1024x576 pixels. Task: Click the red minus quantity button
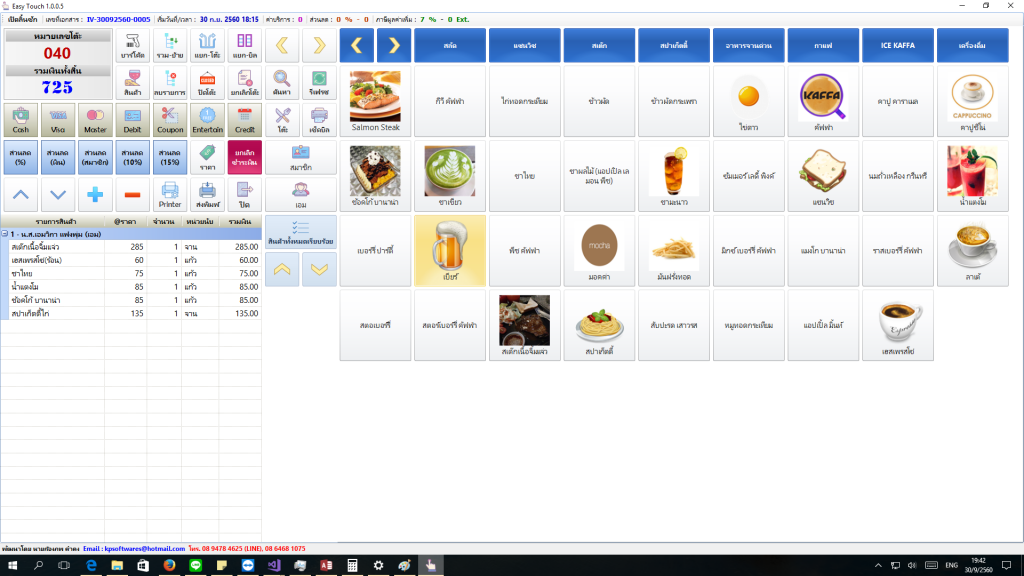[133, 195]
